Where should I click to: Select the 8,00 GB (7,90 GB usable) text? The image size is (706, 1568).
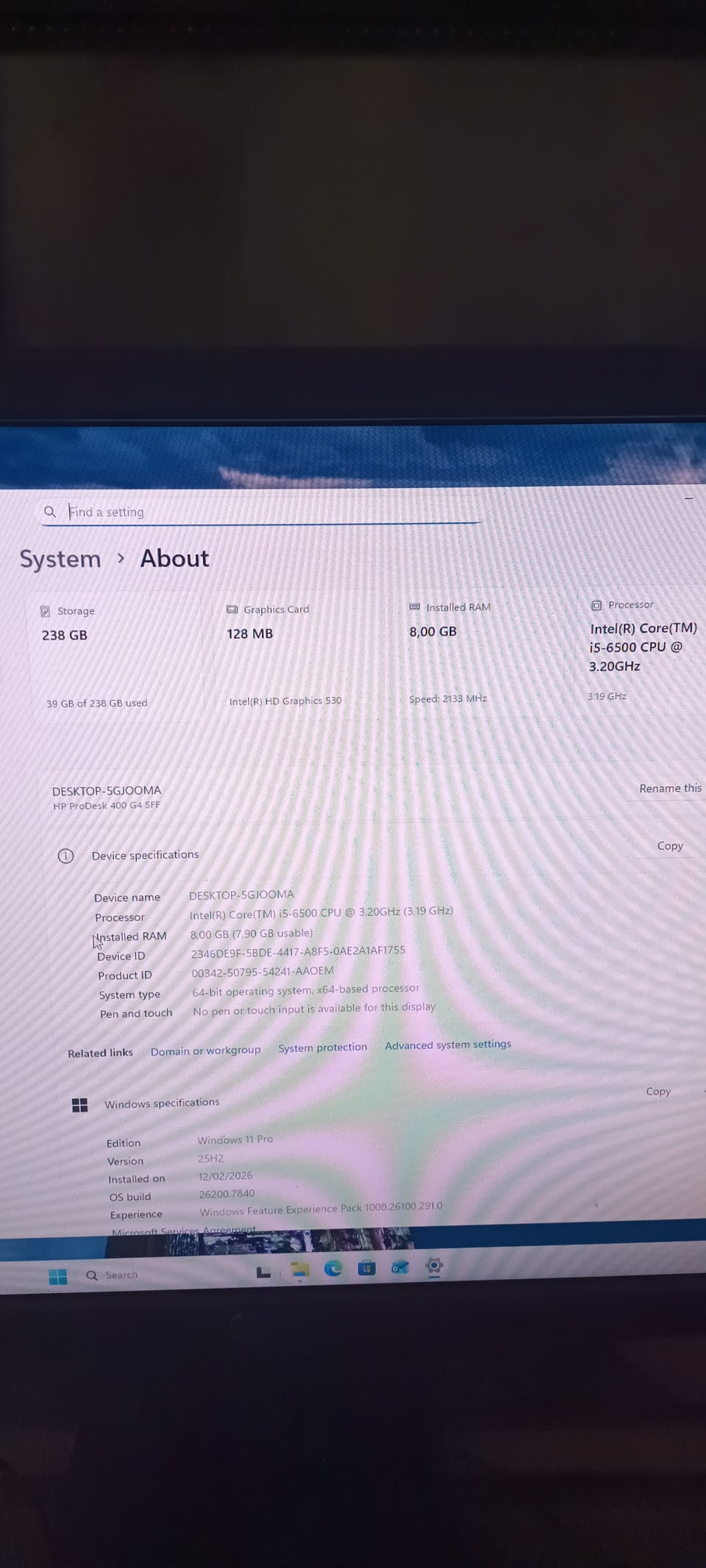click(x=252, y=934)
